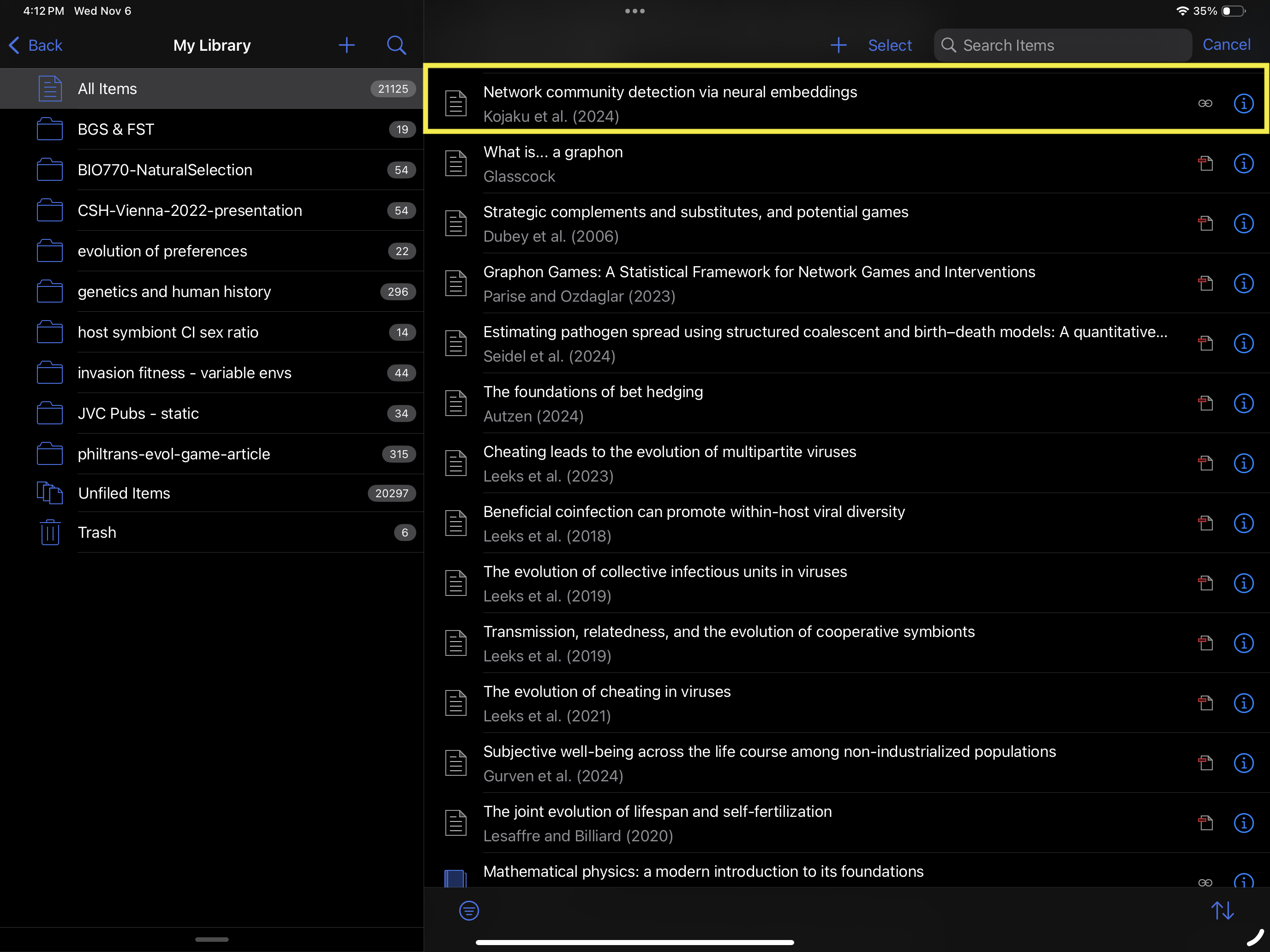Show info for The foundations of bet hedging
The image size is (1270, 952).
tap(1243, 404)
